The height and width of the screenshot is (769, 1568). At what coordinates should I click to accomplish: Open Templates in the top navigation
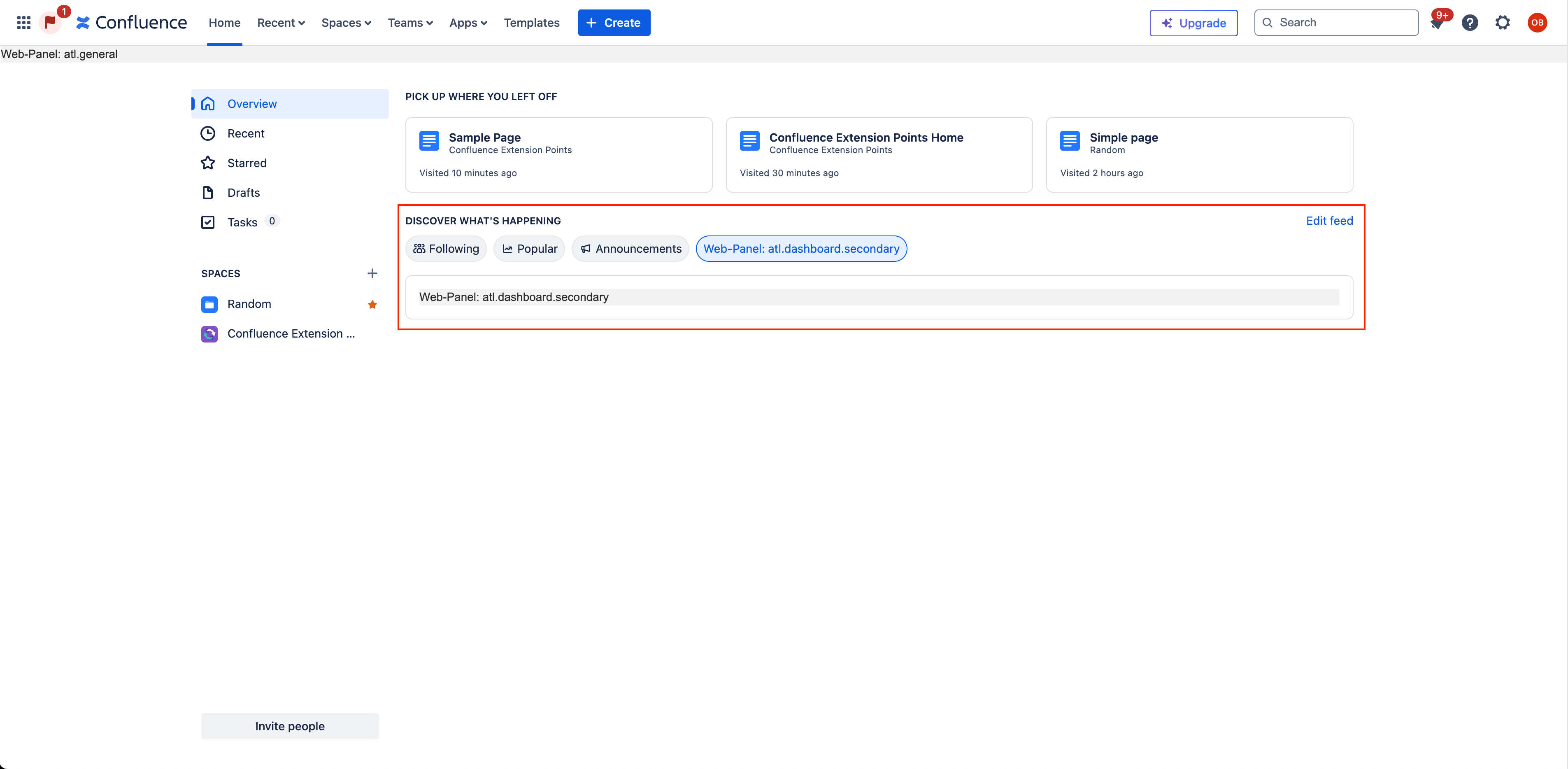pos(531,23)
